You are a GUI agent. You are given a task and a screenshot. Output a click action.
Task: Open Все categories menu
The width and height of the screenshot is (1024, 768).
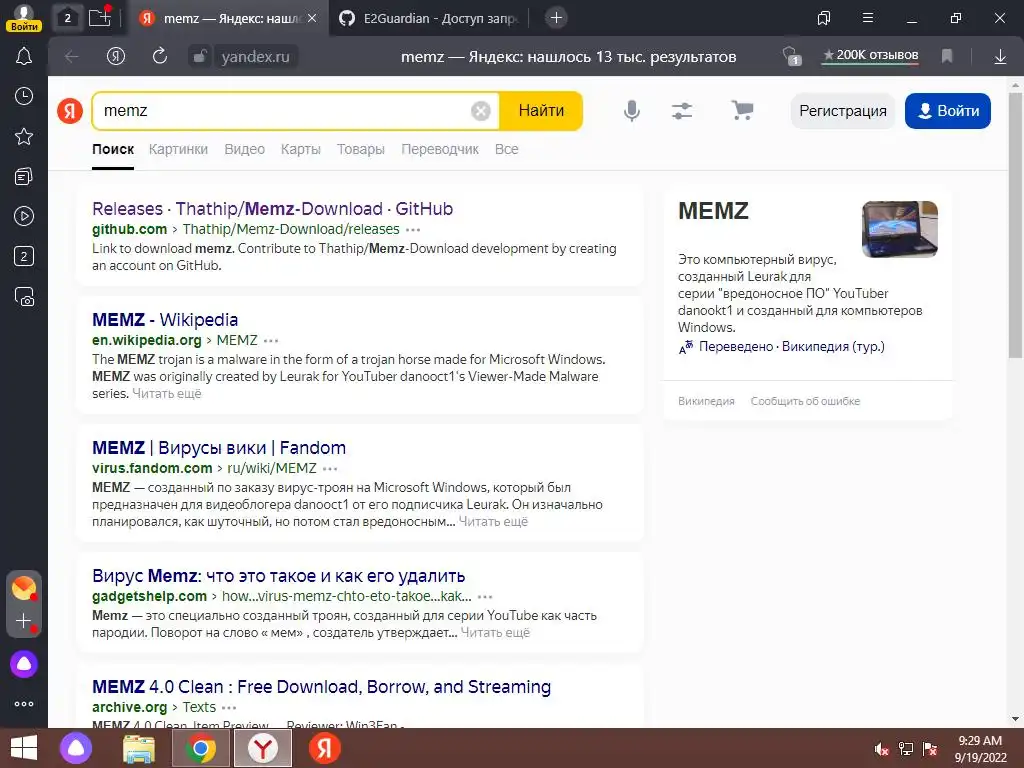coord(506,149)
